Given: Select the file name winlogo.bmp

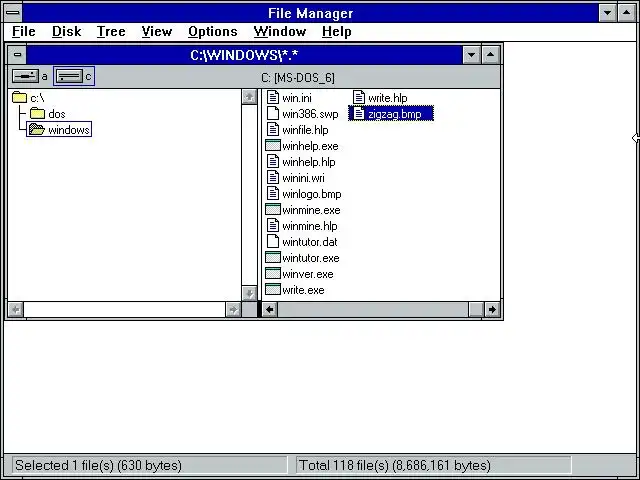Looking at the screenshot, I should (312, 194).
